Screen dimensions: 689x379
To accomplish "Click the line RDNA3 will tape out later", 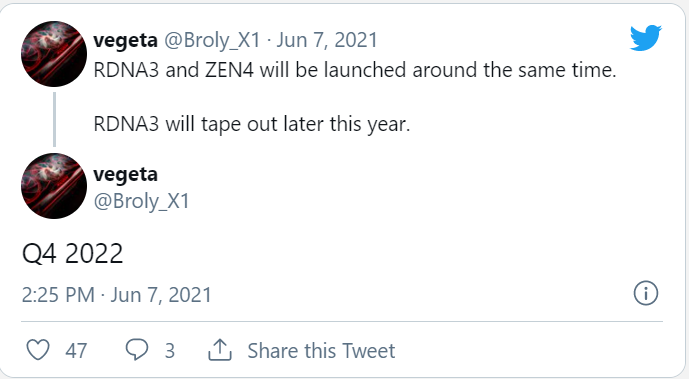I will coord(252,124).
